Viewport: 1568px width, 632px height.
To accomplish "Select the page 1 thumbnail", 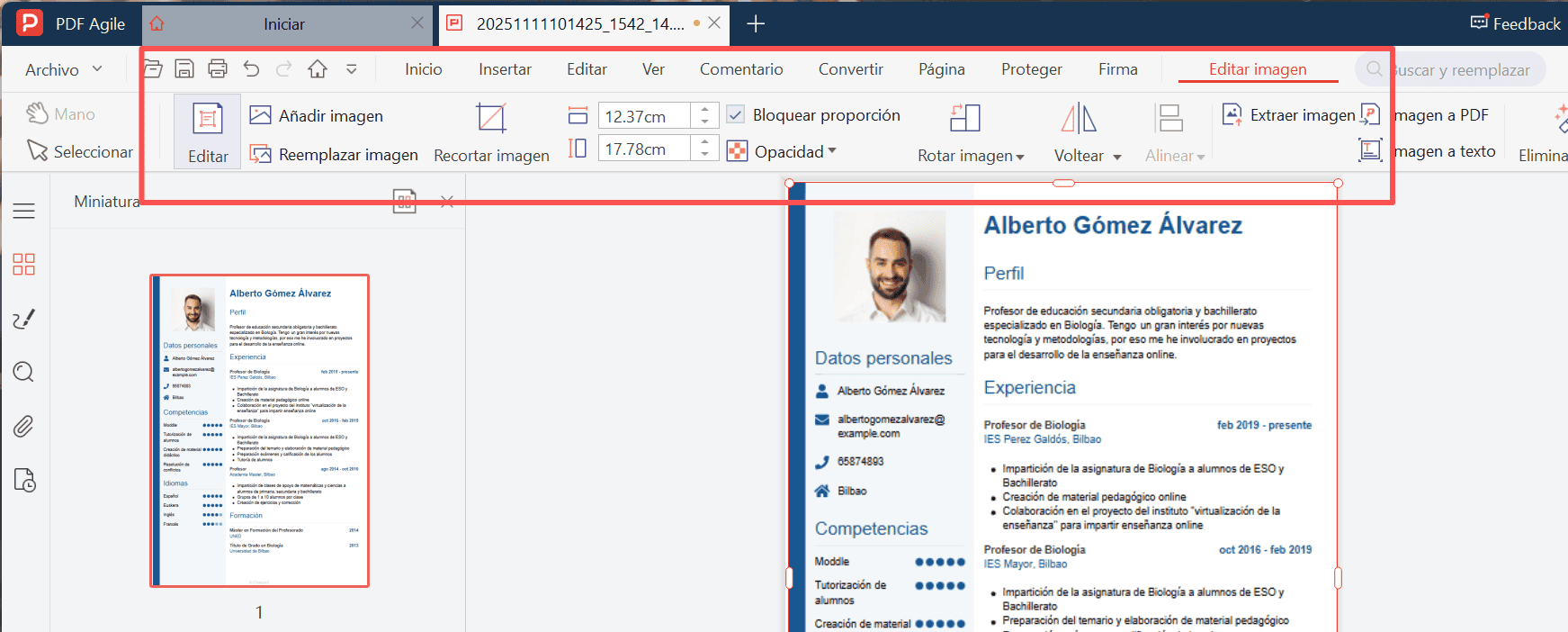I will point(259,430).
